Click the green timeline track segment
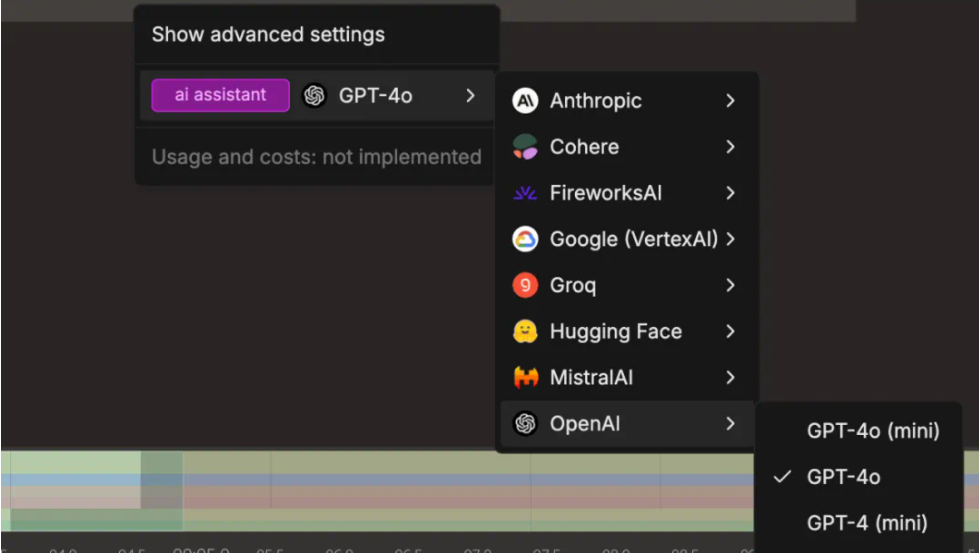979x553 pixels. tap(97, 519)
